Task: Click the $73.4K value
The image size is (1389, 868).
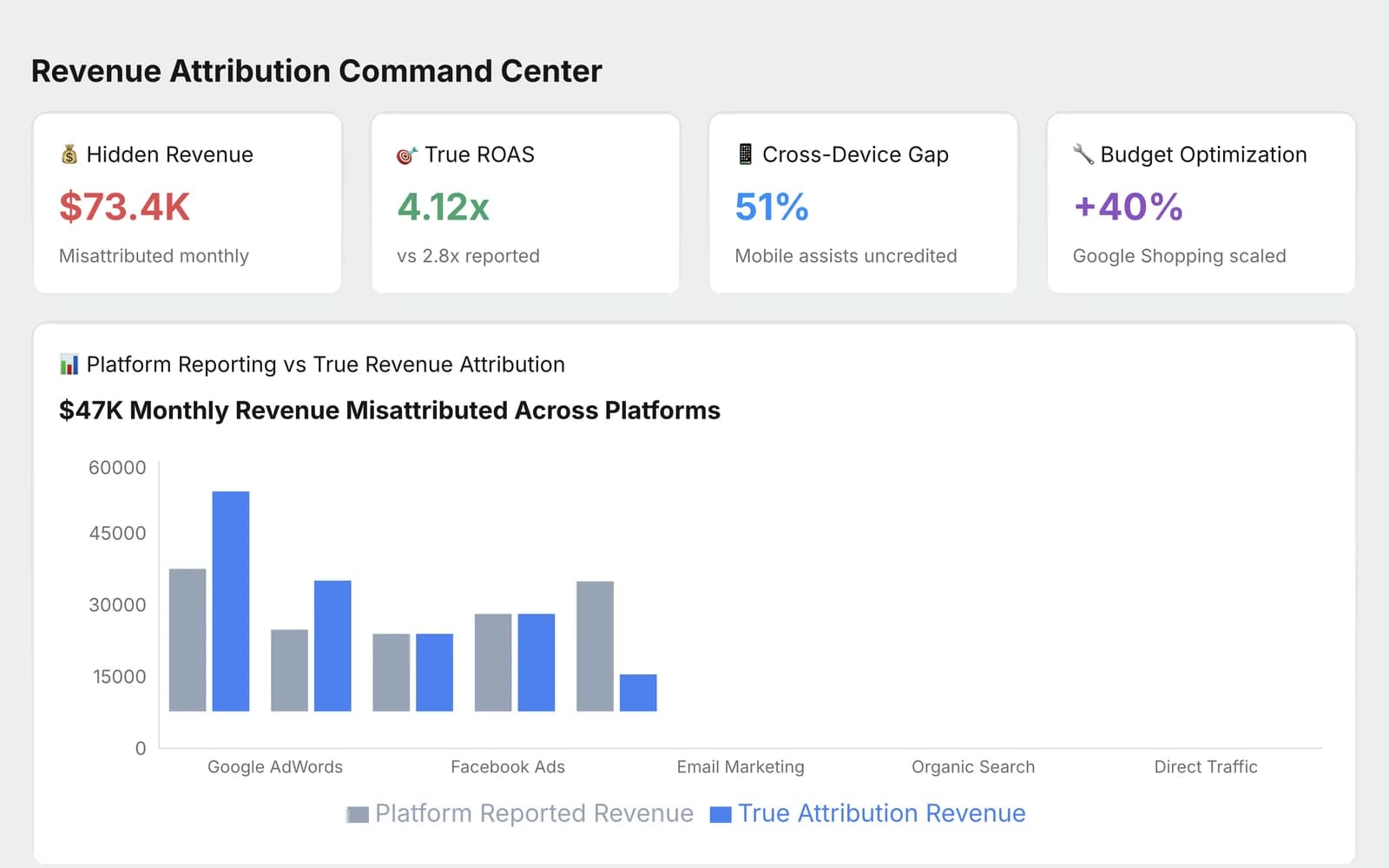Action: coord(124,207)
